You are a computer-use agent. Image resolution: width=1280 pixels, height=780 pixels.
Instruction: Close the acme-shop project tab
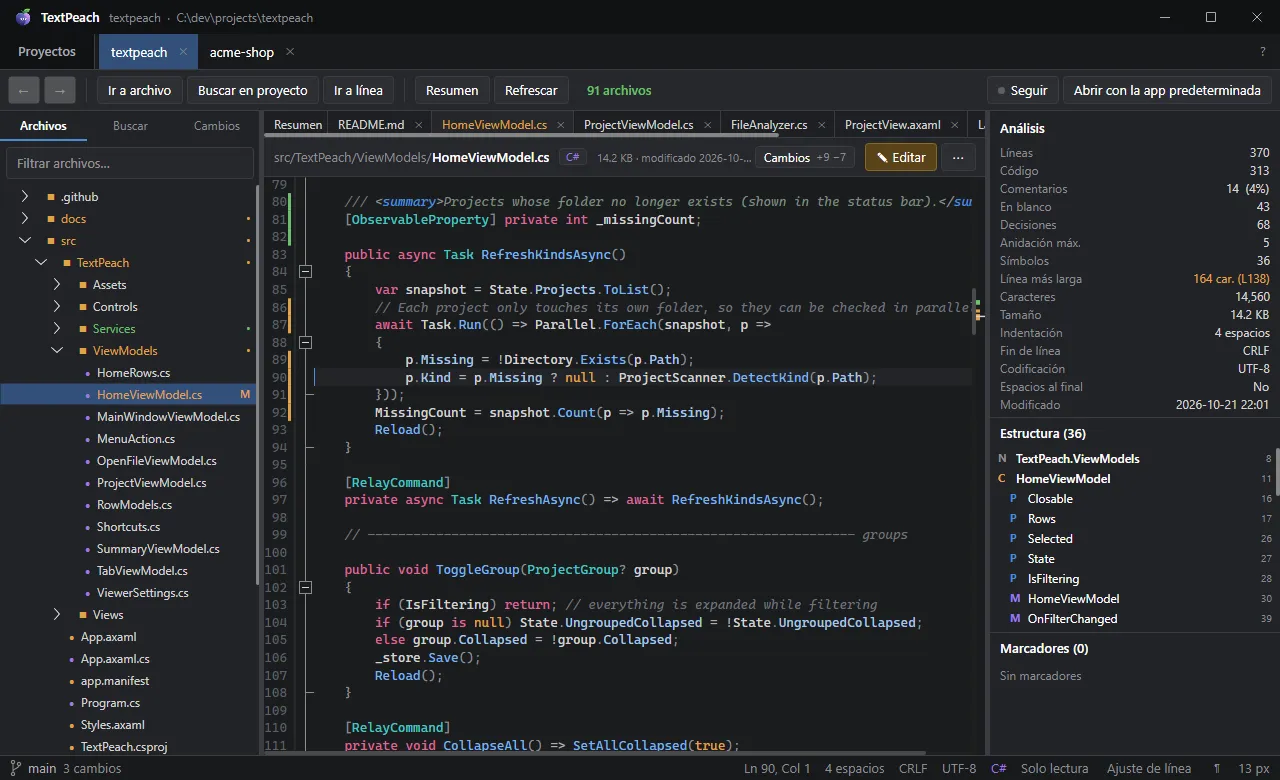tap(290, 52)
